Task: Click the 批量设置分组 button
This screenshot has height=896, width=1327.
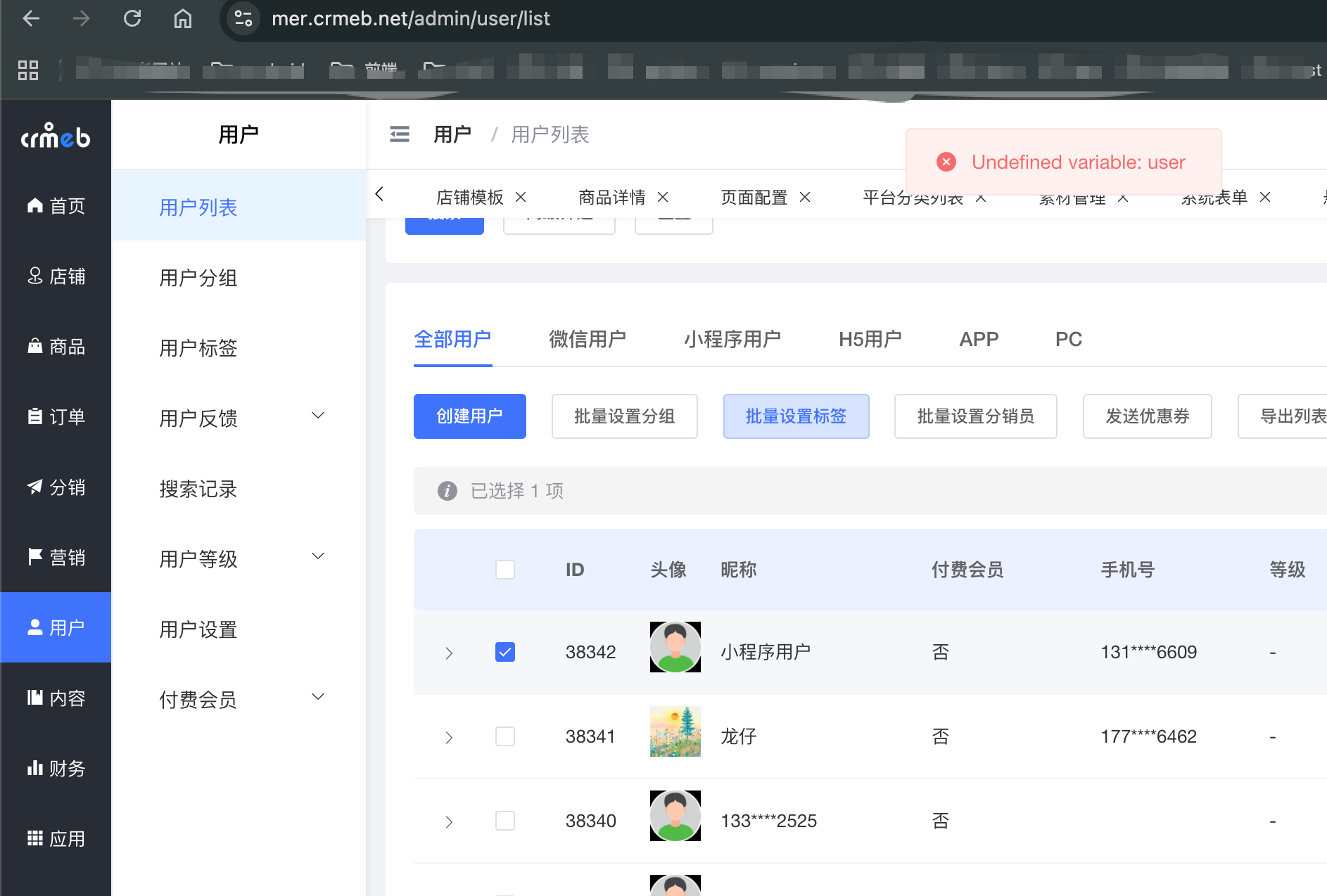Action: (x=625, y=416)
